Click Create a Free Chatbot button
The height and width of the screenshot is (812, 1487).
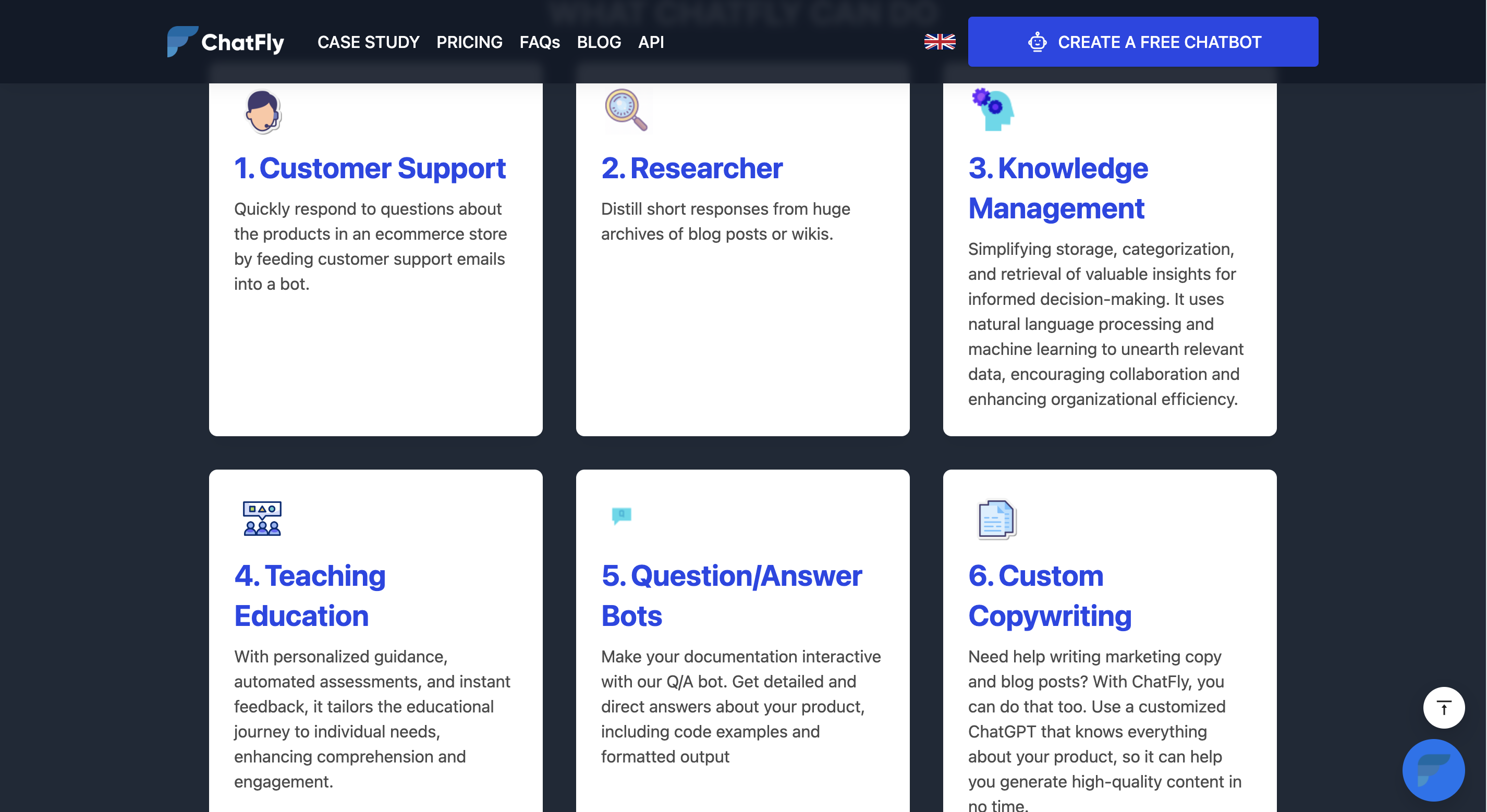point(1142,42)
